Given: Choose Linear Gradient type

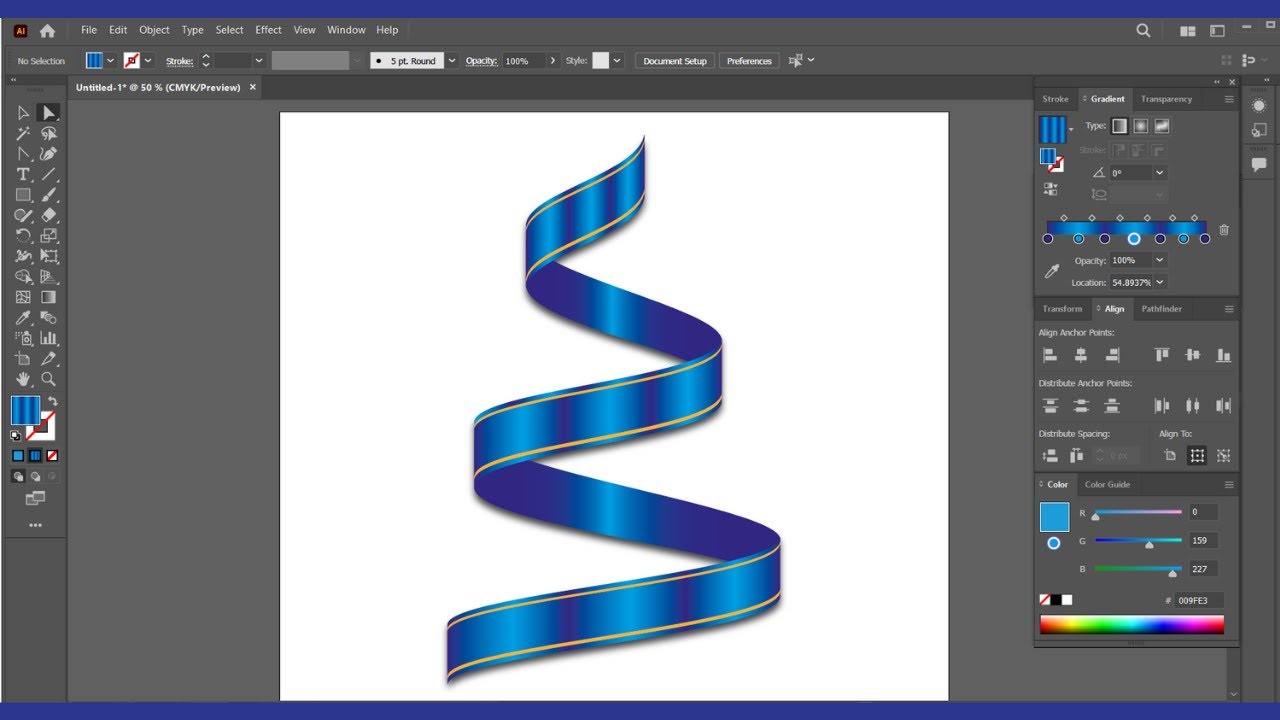Looking at the screenshot, I should (x=1119, y=126).
